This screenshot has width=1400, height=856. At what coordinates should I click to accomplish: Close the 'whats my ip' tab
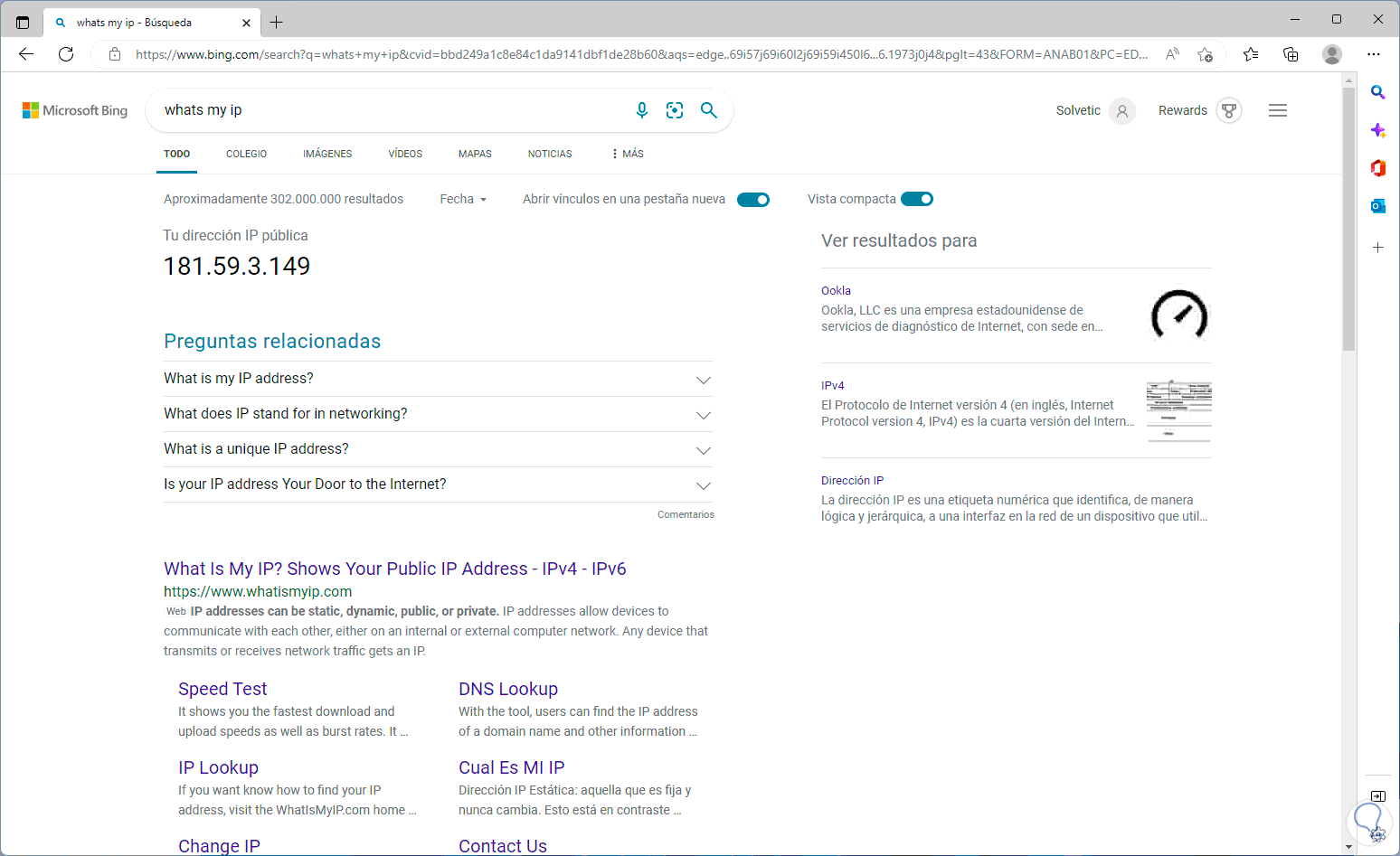[247, 23]
